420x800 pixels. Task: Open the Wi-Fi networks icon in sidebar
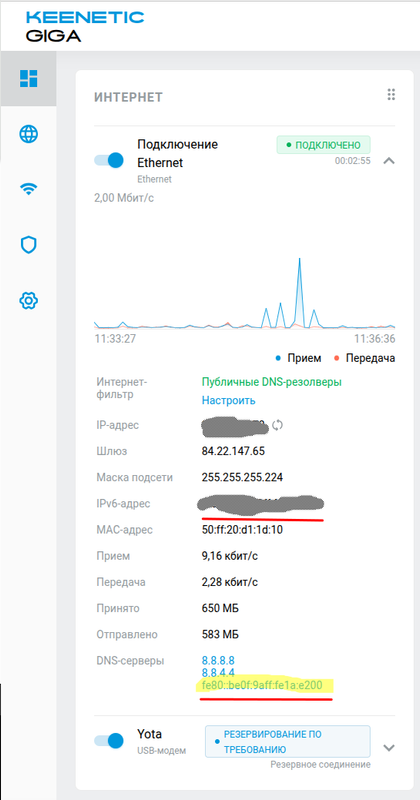click(x=29, y=189)
